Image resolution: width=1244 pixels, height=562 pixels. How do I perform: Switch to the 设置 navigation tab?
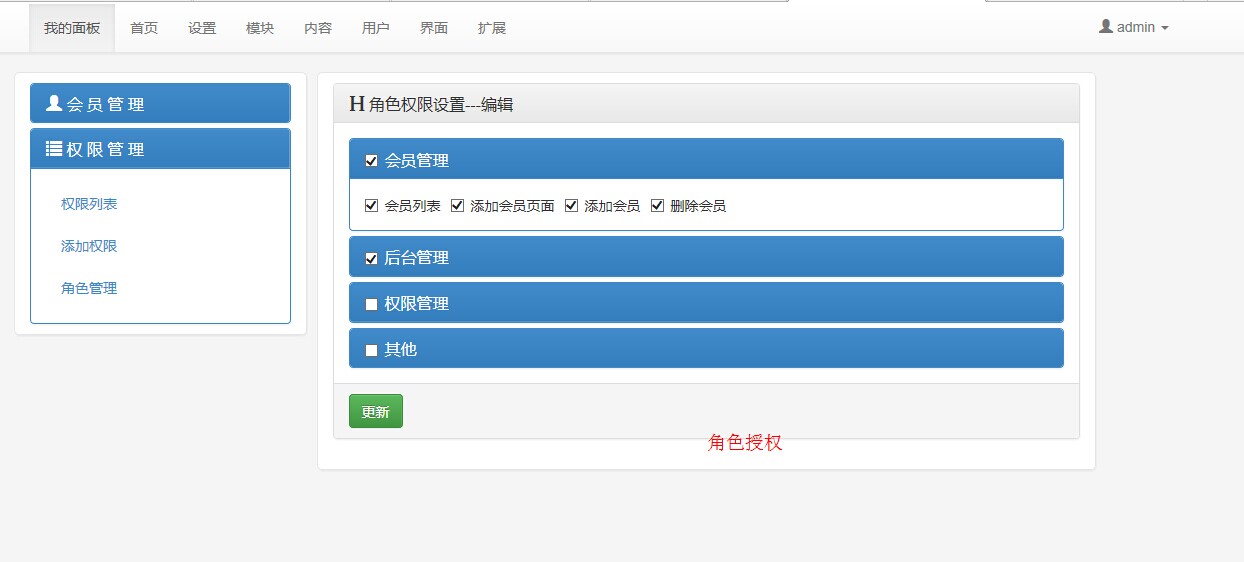(202, 28)
